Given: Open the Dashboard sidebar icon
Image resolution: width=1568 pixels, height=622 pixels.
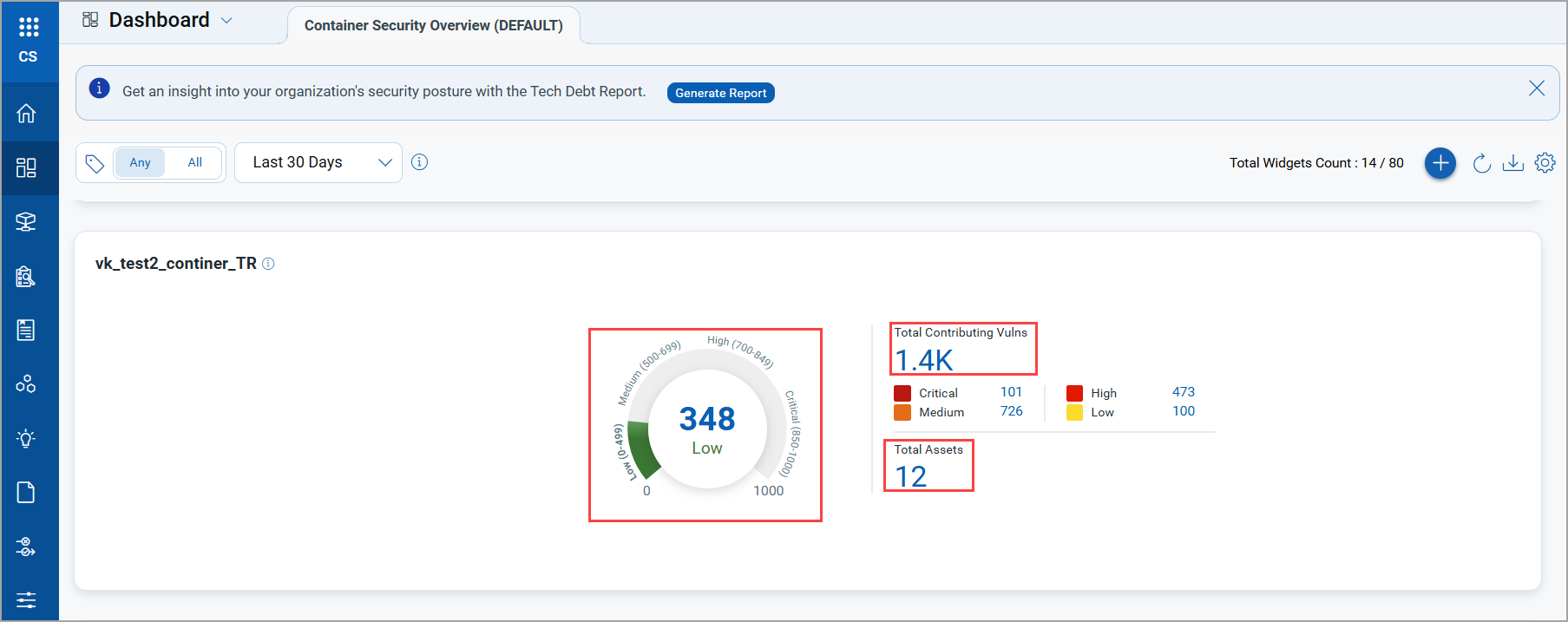Looking at the screenshot, I should coord(26,167).
